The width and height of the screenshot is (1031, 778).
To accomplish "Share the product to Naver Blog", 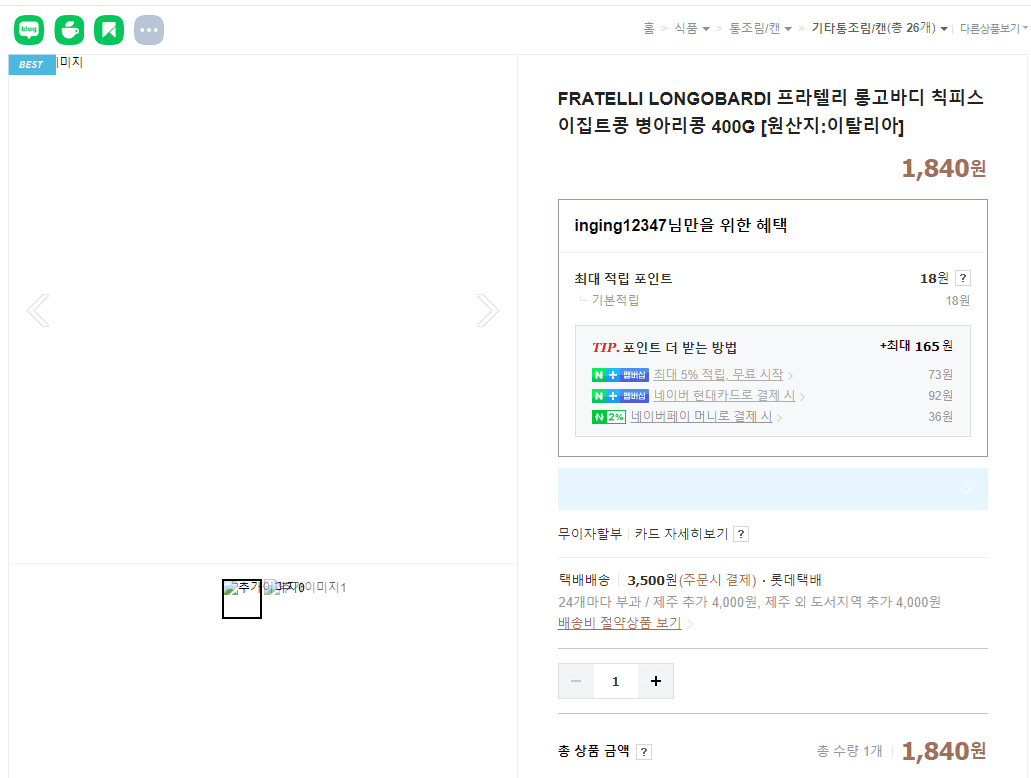I will pyautogui.click(x=28, y=29).
